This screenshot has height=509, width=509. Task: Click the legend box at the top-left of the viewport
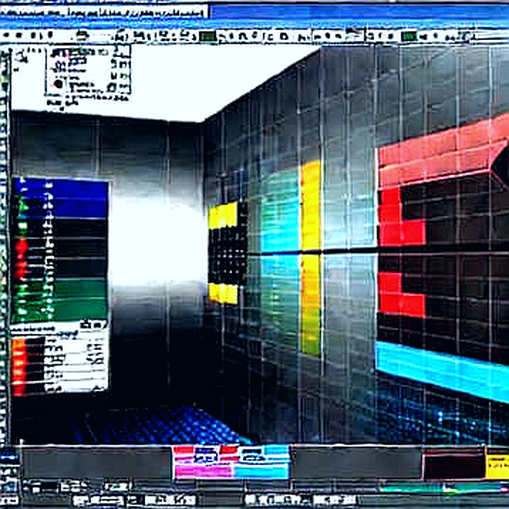[x=88, y=71]
